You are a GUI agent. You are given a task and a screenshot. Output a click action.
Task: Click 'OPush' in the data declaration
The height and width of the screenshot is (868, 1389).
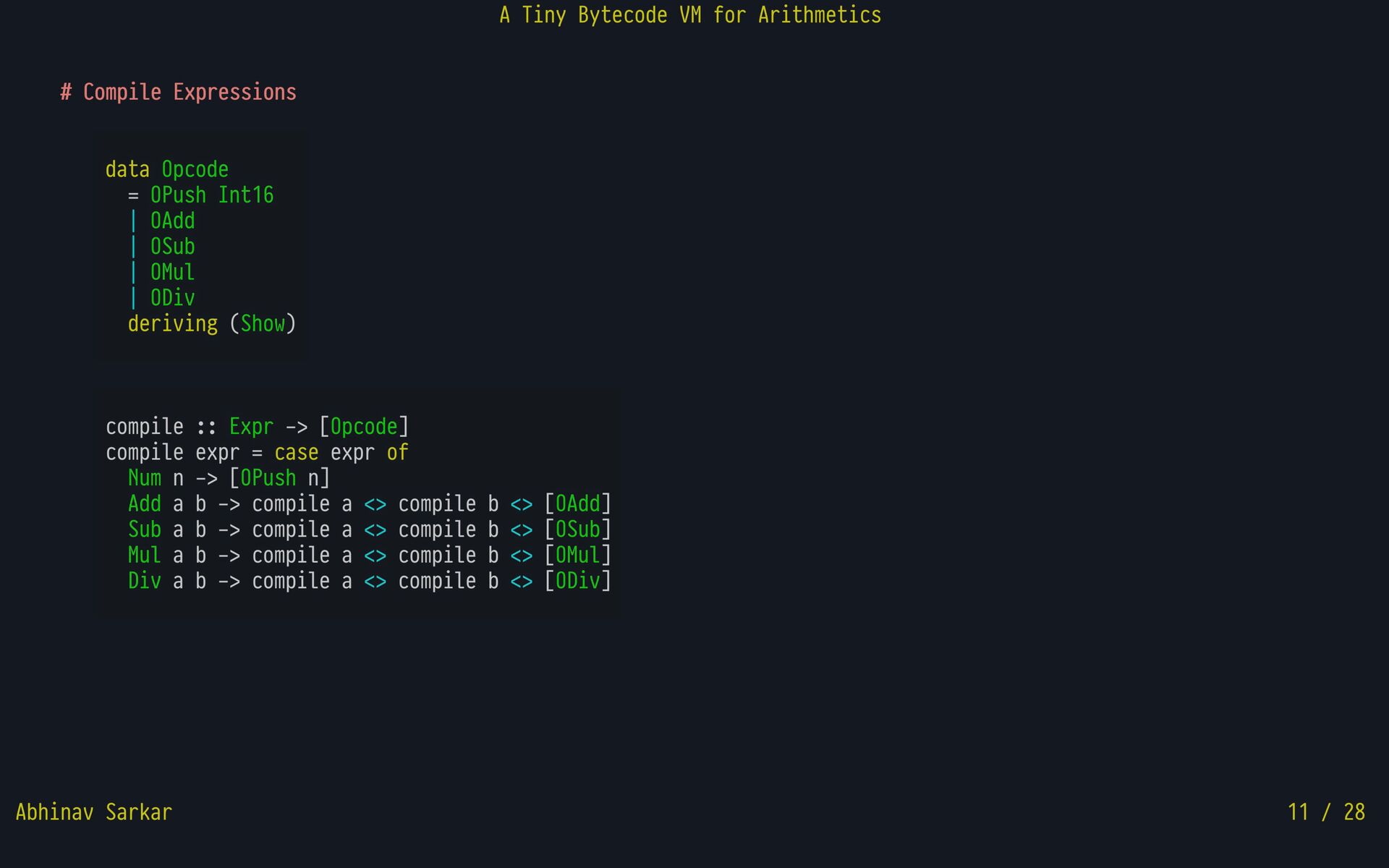178,195
